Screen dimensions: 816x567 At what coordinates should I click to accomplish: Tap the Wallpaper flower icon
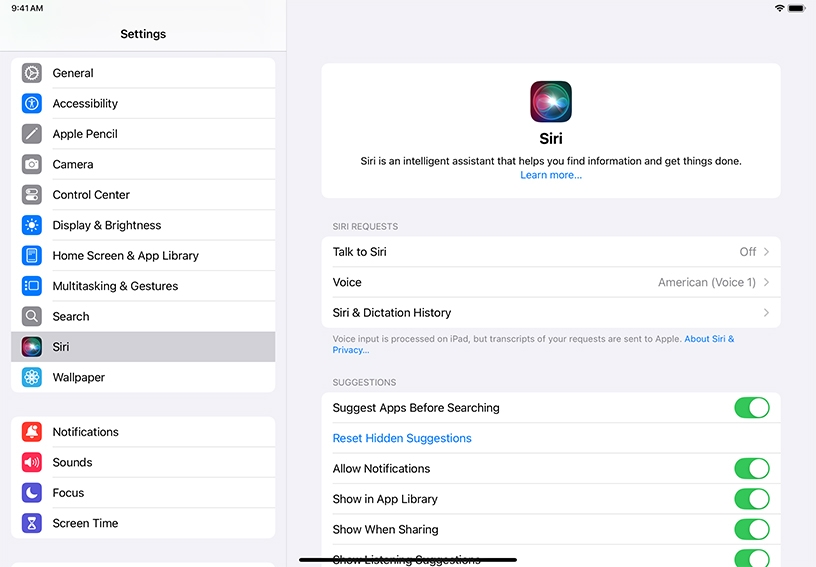pos(32,377)
